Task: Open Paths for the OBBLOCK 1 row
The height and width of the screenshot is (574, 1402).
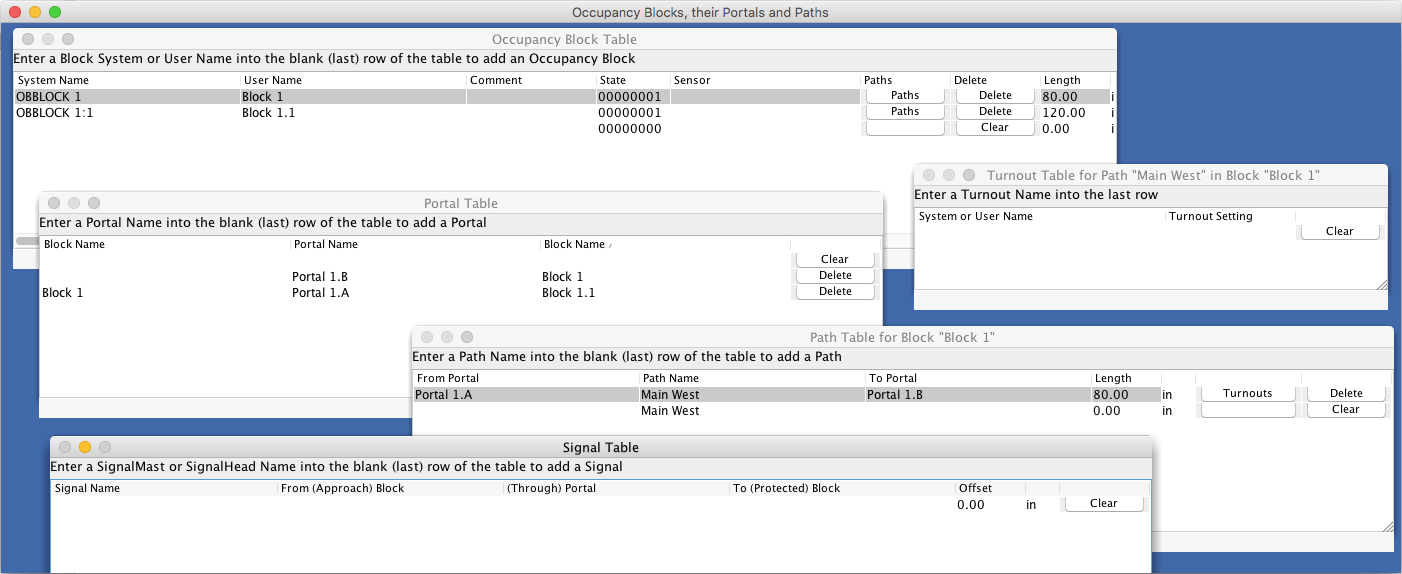Action: tap(904, 96)
